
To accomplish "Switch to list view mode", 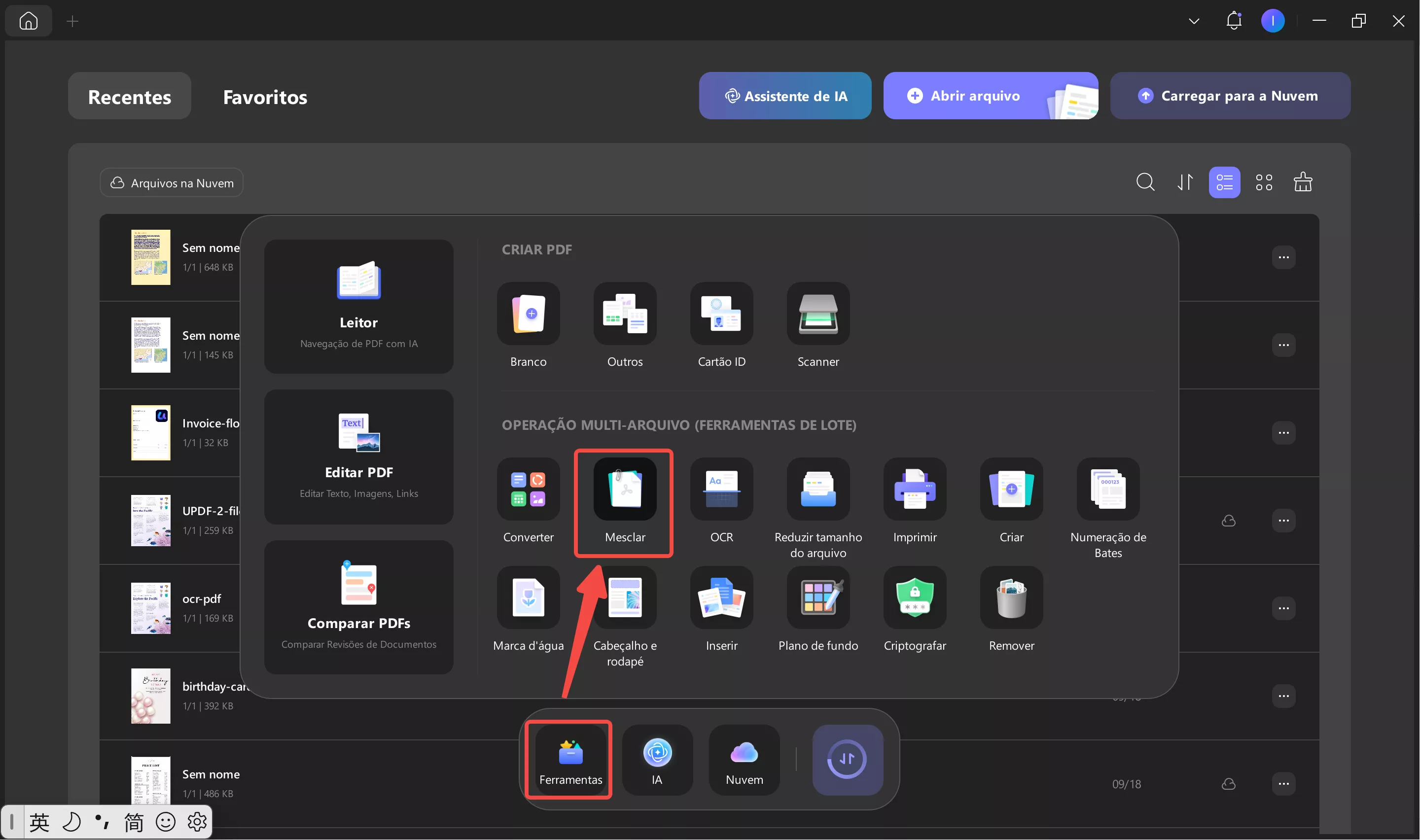I will [x=1224, y=182].
